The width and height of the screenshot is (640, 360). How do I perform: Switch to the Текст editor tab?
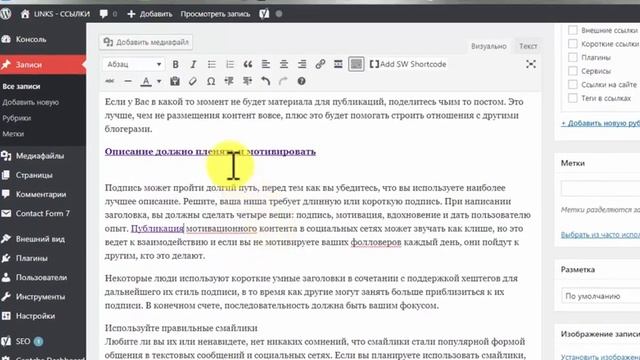click(x=528, y=46)
